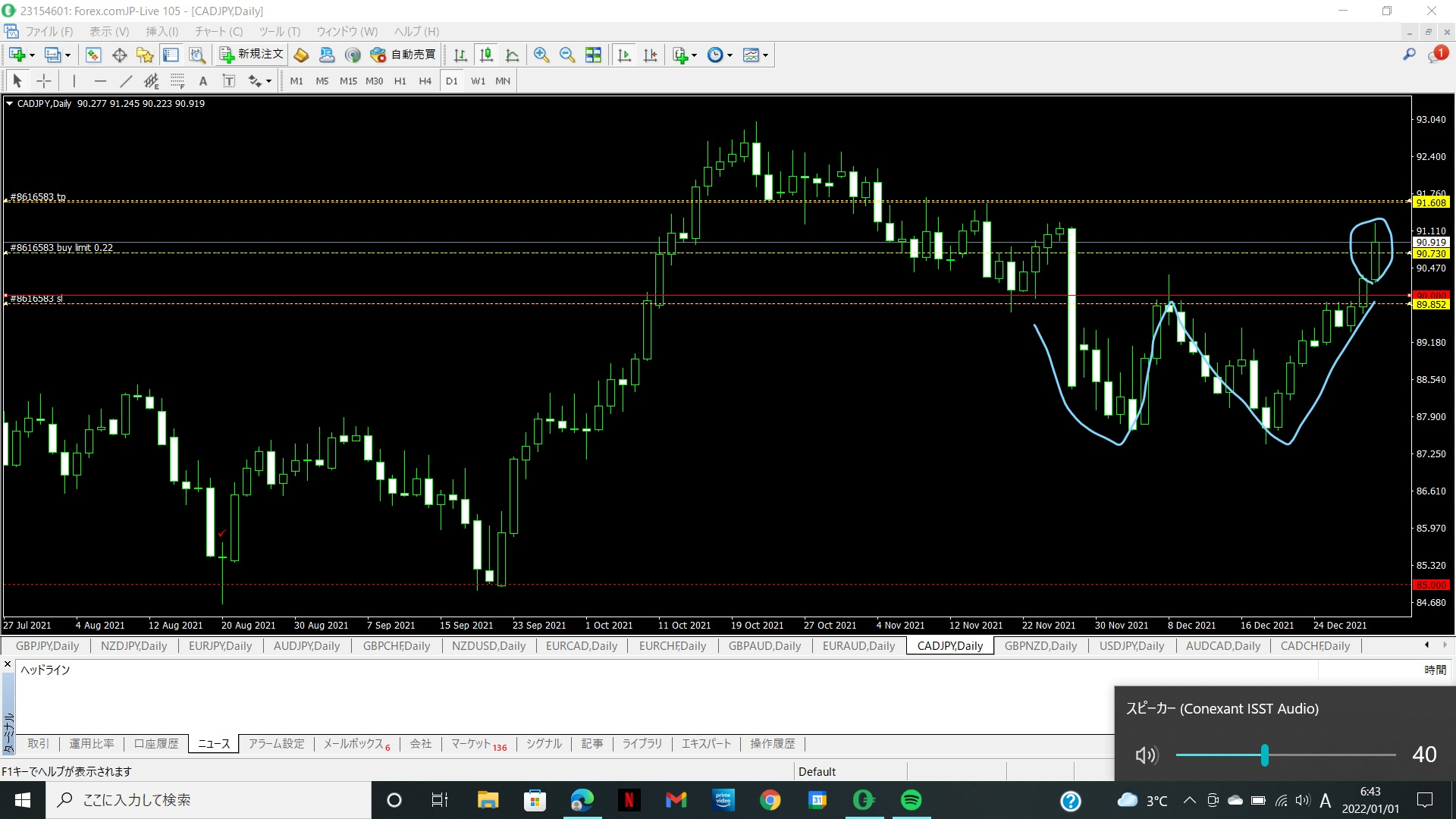This screenshot has height=819, width=1456.
Task: Open the periods clock dropdown arrow
Action: point(730,55)
